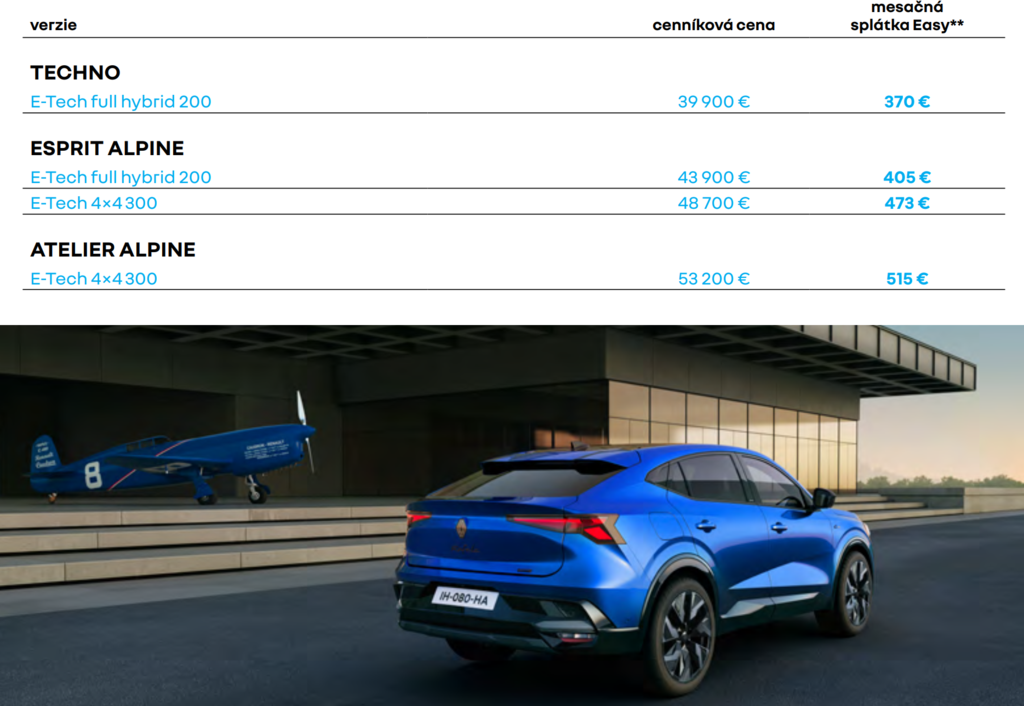Image resolution: width=1024 pixels, height=706 pixels.
Task: Click the 39 900 € list price
Action: pyautogui.click(x=713, y=102)
